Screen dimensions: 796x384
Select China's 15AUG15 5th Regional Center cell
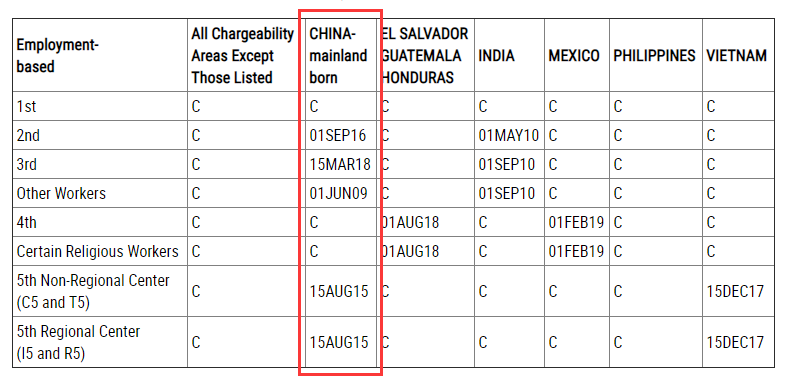pyautogui.click(x=339, y=342)
